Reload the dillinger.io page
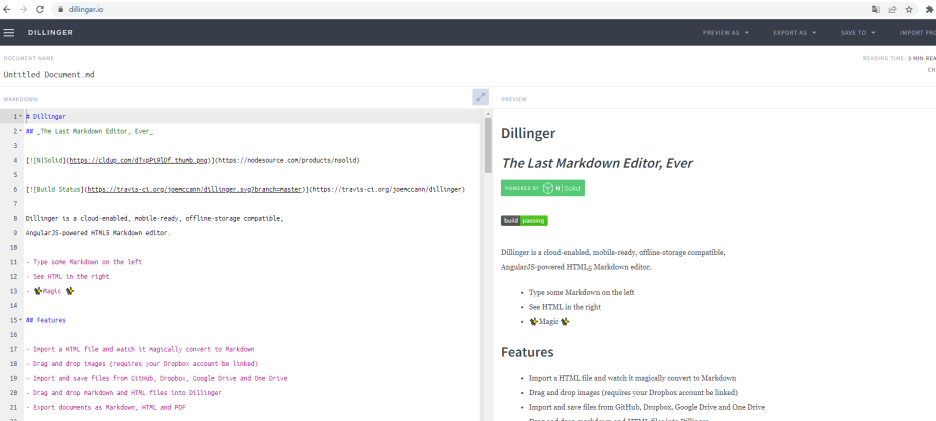The image size is (936, 421). click(40, 9)
